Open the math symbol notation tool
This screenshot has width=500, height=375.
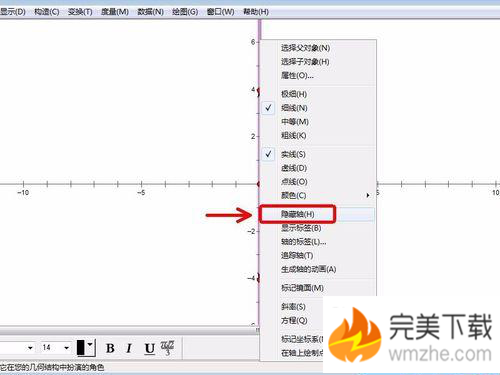[168, 348]
